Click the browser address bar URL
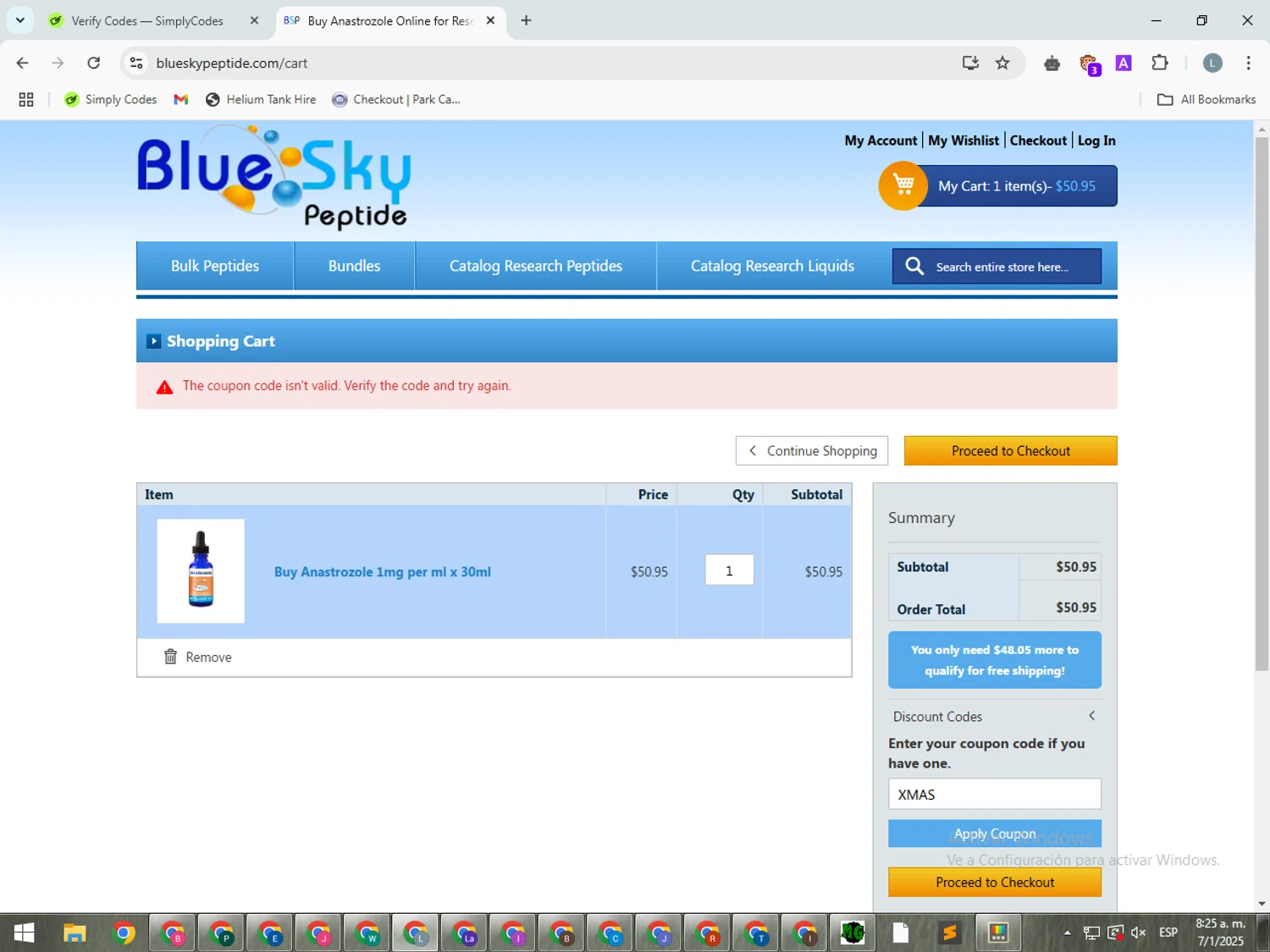This screenshot has width=1270, height=952. (231, 63)
